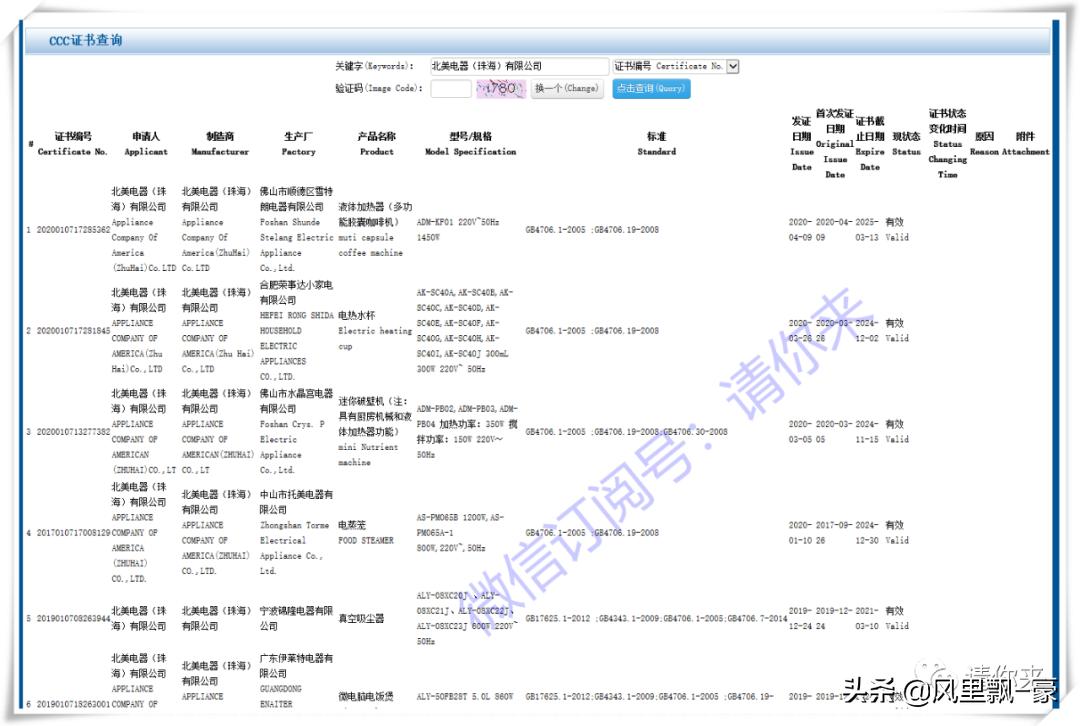Click the Model Specification column header
Screen dimensions: 1080x726
[470, 143]
